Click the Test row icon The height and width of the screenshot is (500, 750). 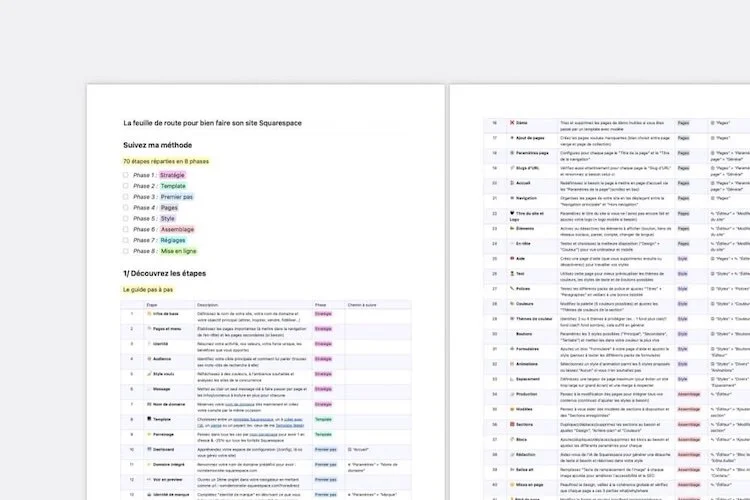click(512, 274)
